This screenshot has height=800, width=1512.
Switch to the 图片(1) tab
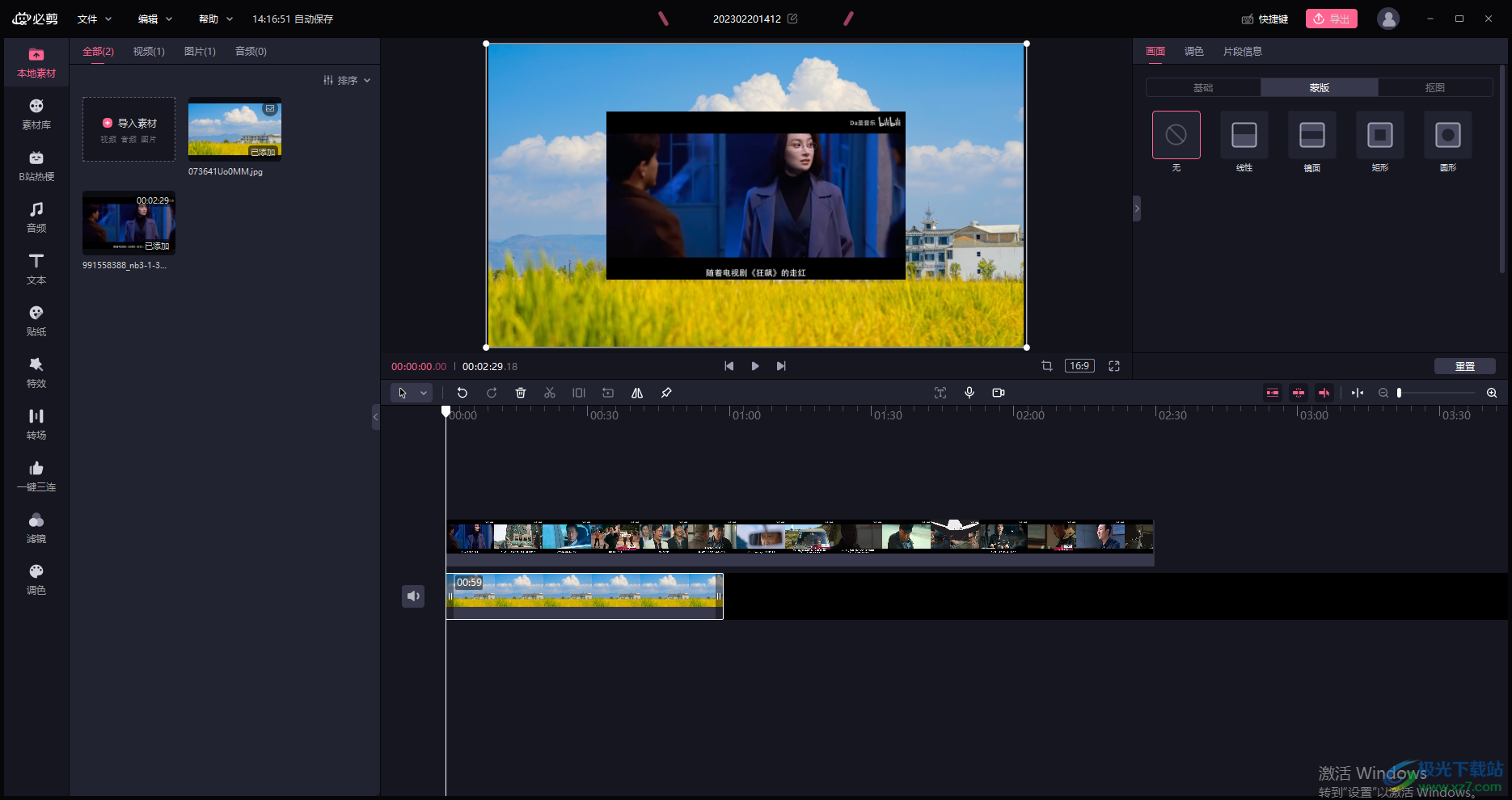pos(200,52)
